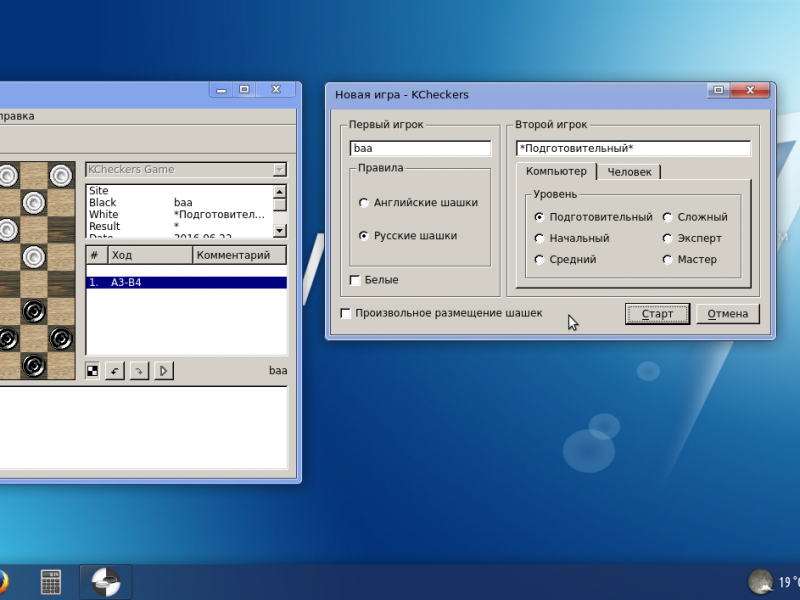Open the weather icon in the system tray
The image size is (800, 600).
[760, 582]
